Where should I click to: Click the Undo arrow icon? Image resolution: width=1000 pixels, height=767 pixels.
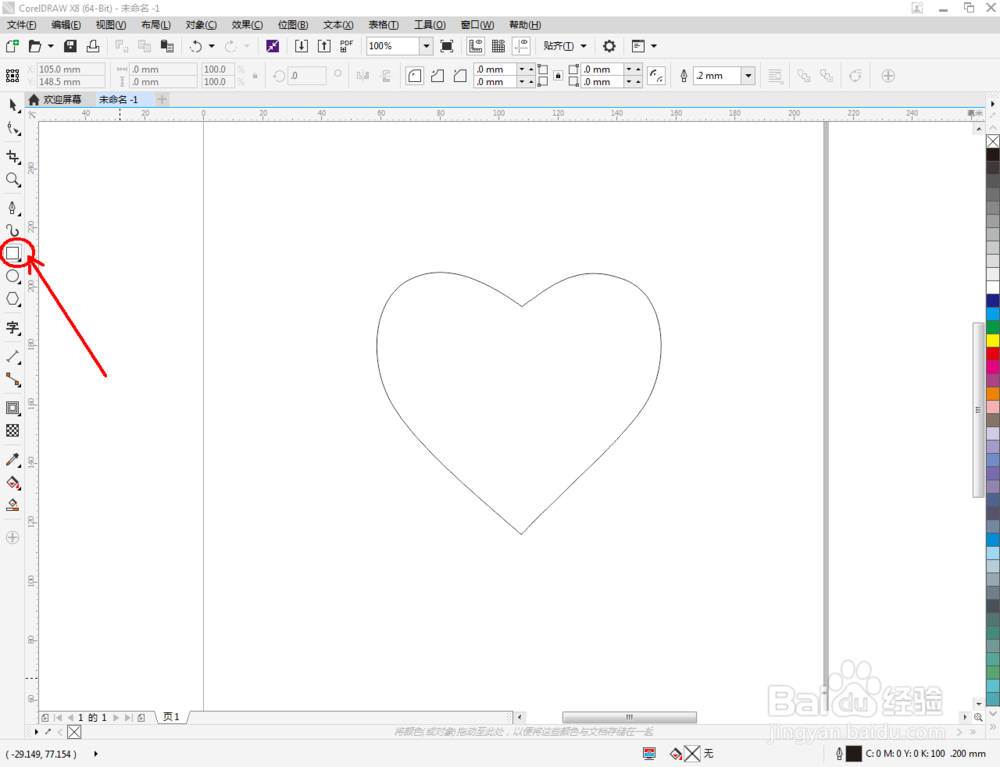point(196,46)
